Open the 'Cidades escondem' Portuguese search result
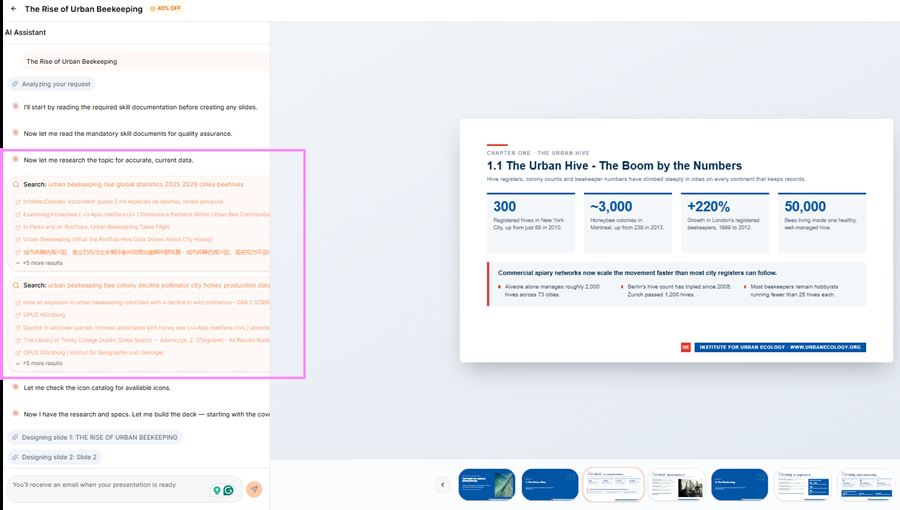The image size is (900, 510). coord(123,201)
